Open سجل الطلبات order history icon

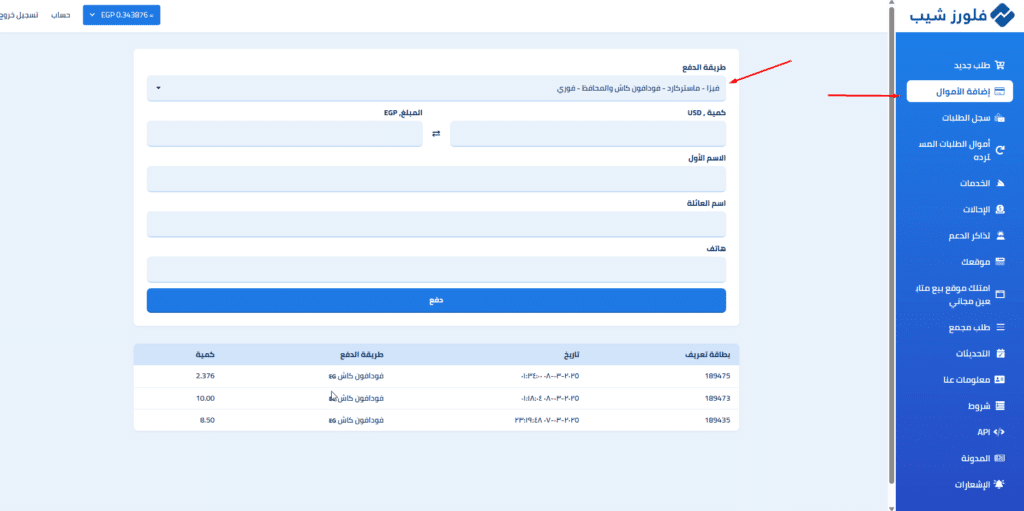pyautogui.click(x=1000, y=118)
